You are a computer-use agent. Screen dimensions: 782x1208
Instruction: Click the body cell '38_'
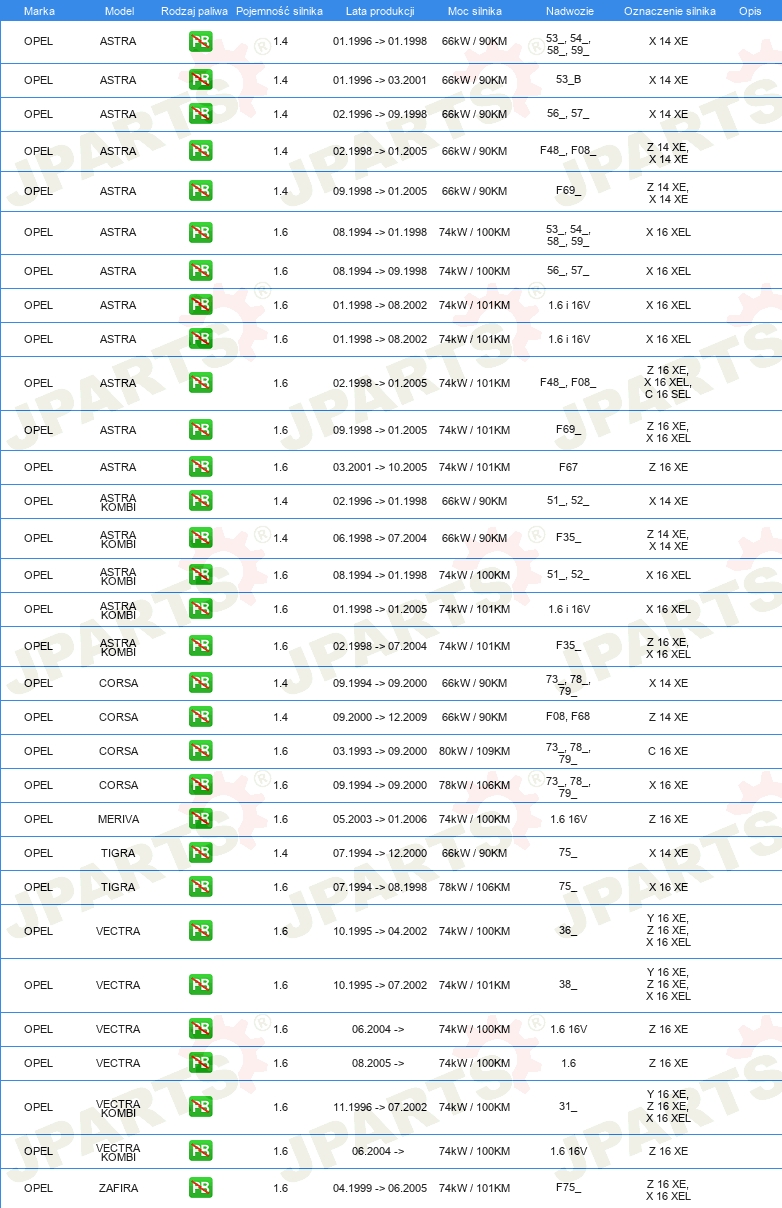[x=568, y=985]
